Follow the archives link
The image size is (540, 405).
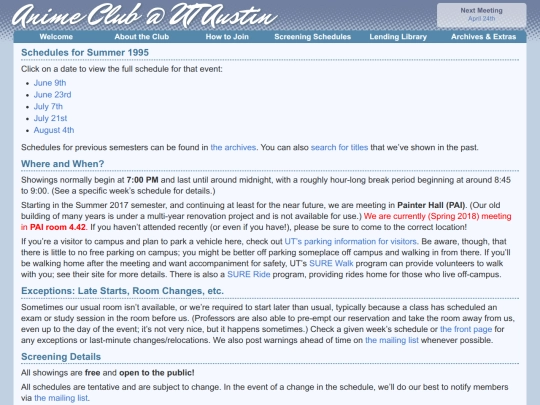233,147
